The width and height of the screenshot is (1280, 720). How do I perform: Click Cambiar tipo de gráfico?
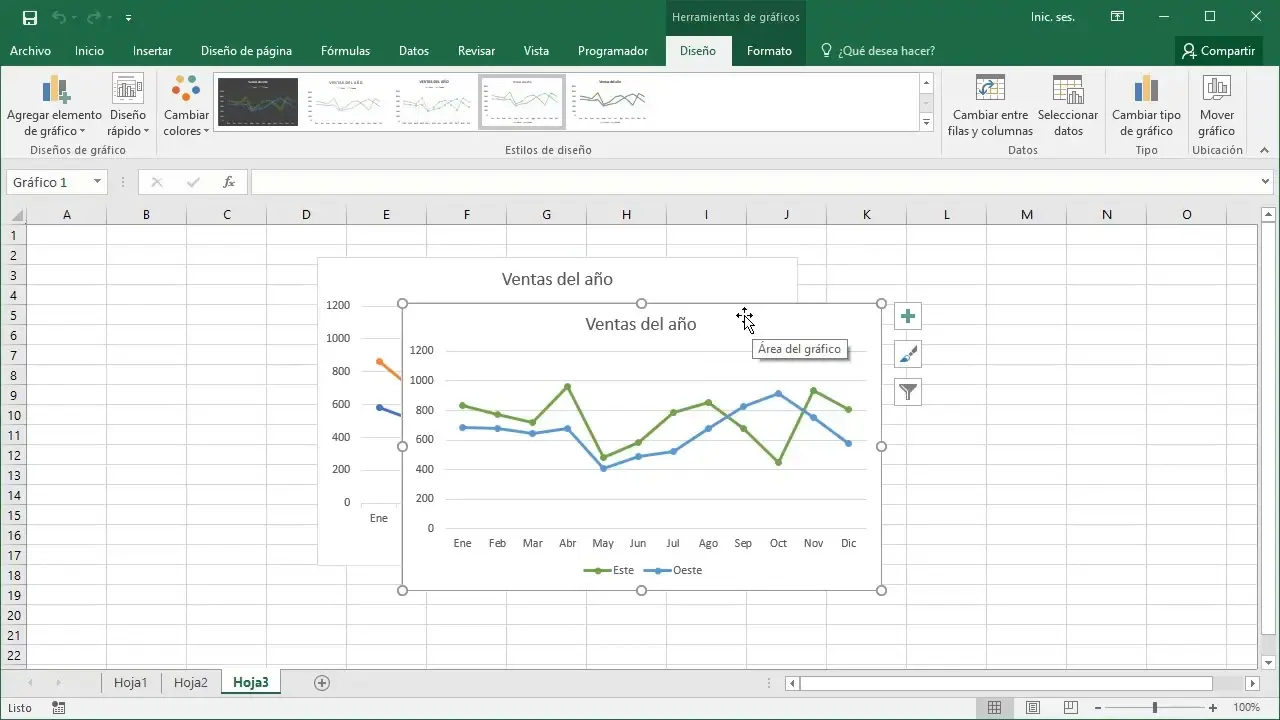point(1146,105)
